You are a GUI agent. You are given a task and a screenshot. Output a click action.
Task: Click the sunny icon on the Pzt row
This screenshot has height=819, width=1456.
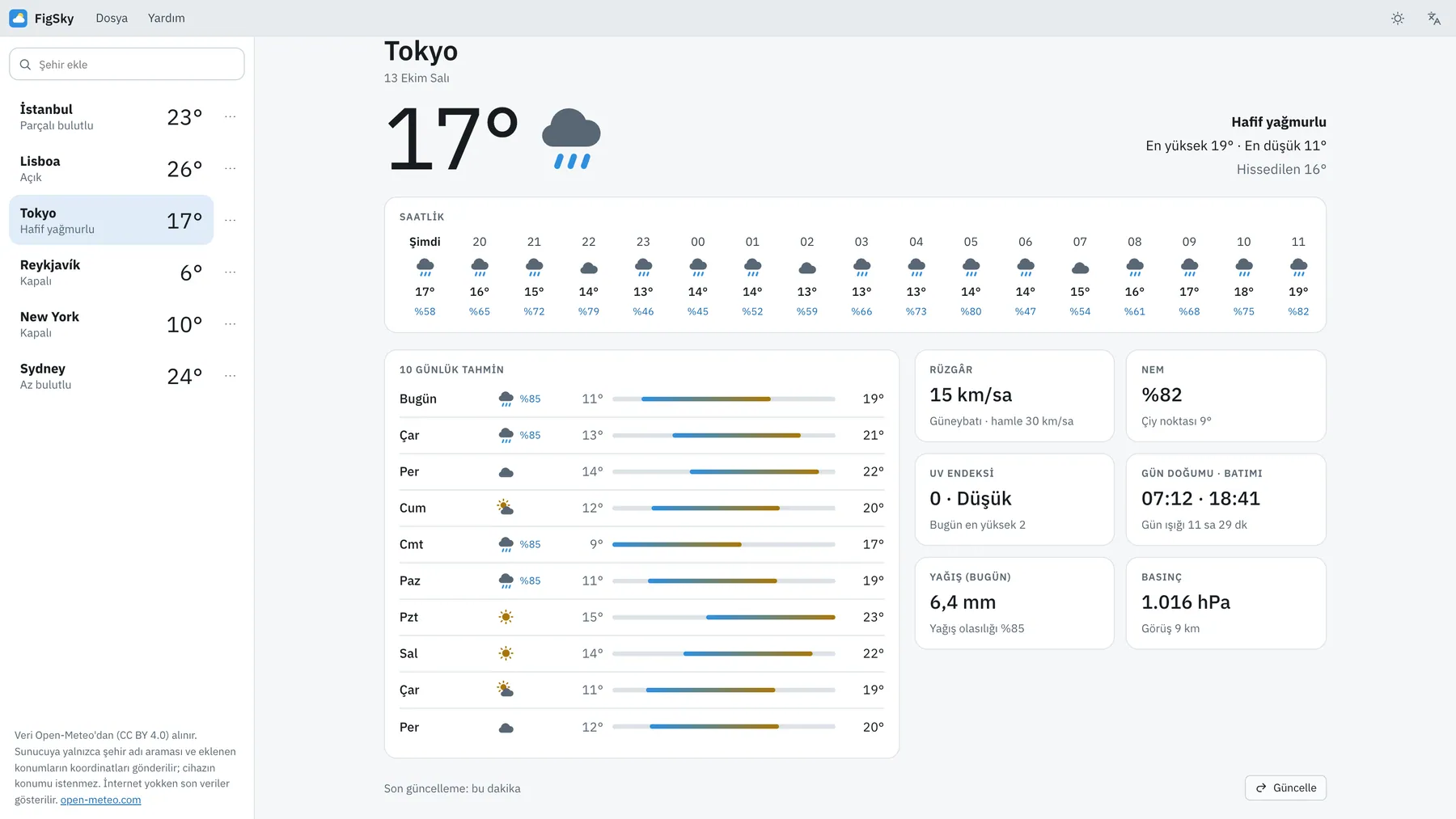(506, 617)
